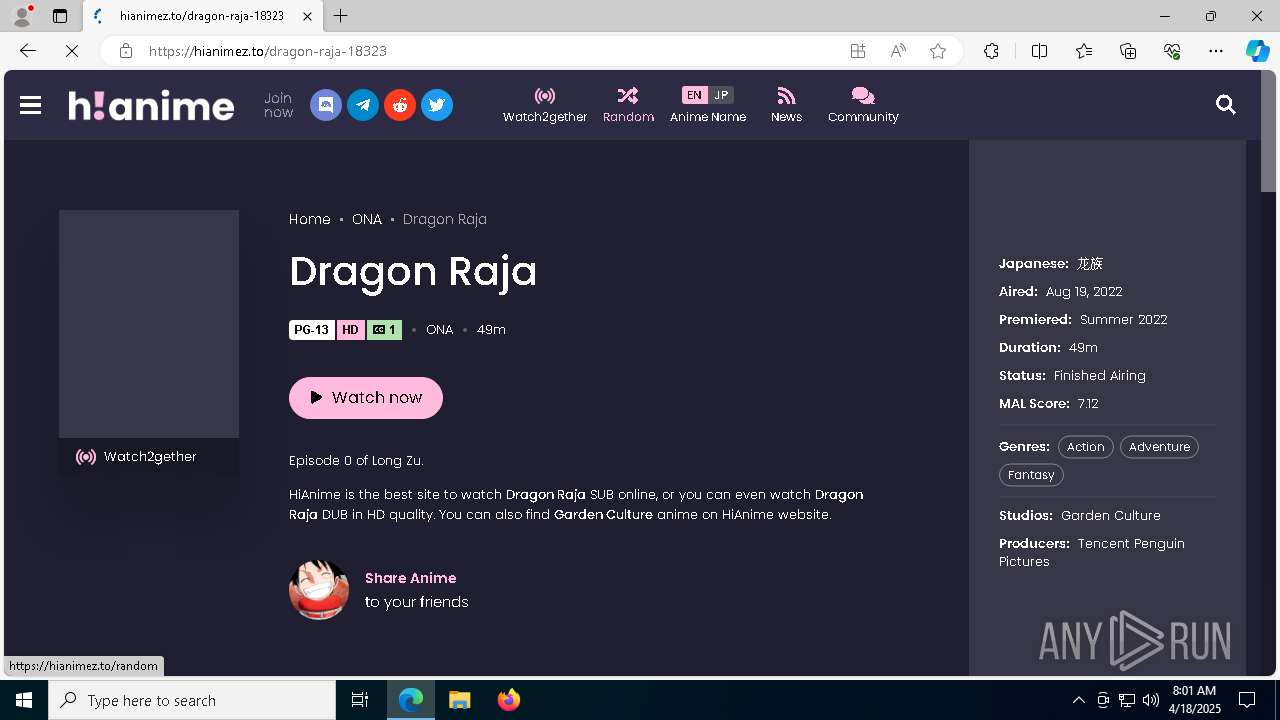Open the Telegram join link
The image size is (1280, 720).
[x=363, y=105]
